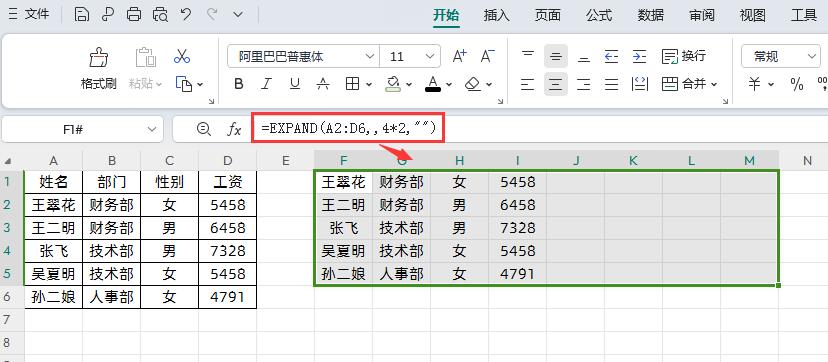Toggle Italic formatting
828x362 pixels.
point(266,84)
